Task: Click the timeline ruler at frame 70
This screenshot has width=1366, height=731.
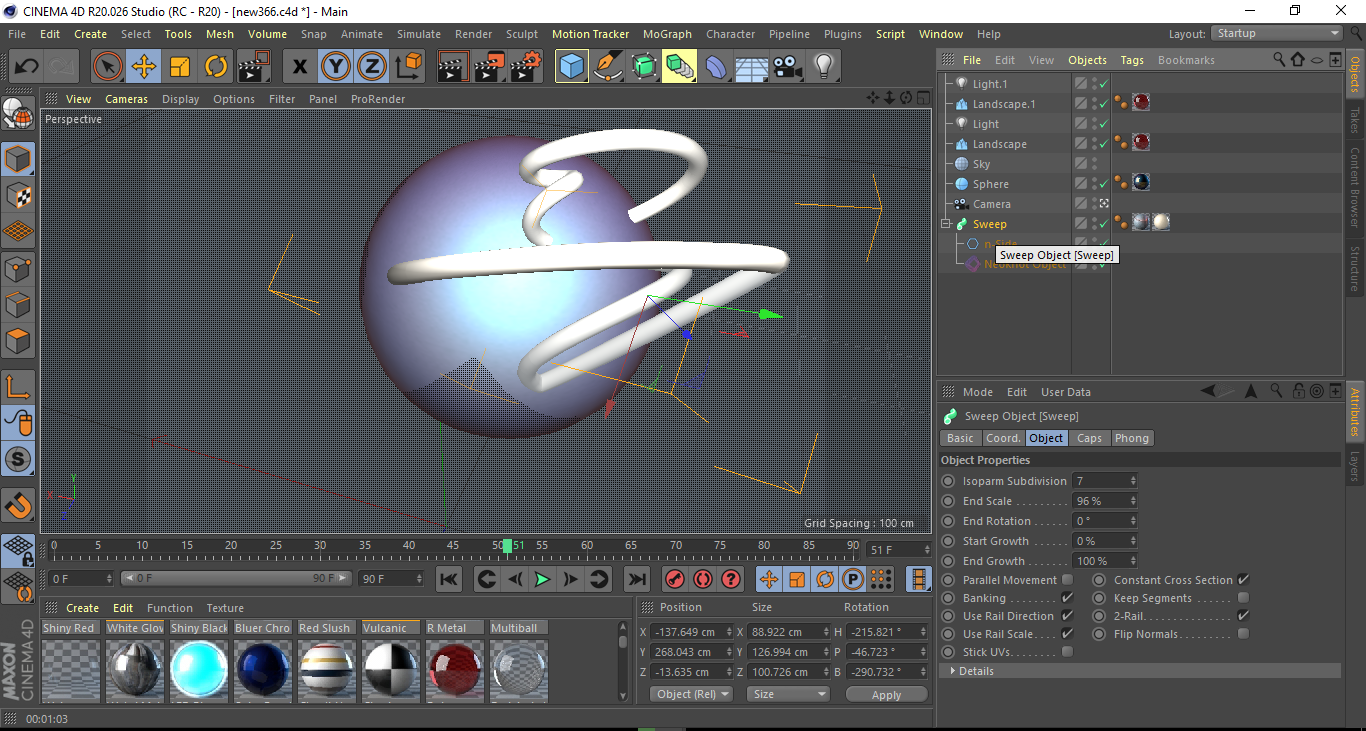Action: 676,547
